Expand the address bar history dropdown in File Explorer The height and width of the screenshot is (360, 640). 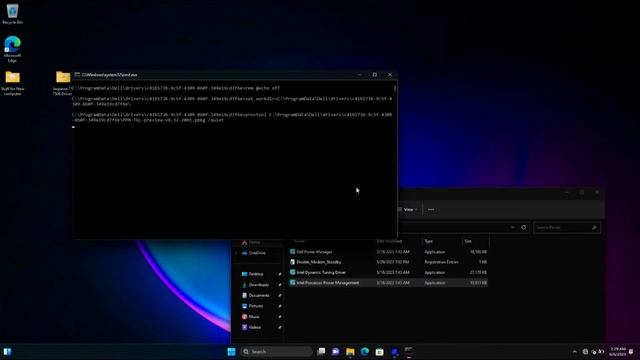[513, 227]
